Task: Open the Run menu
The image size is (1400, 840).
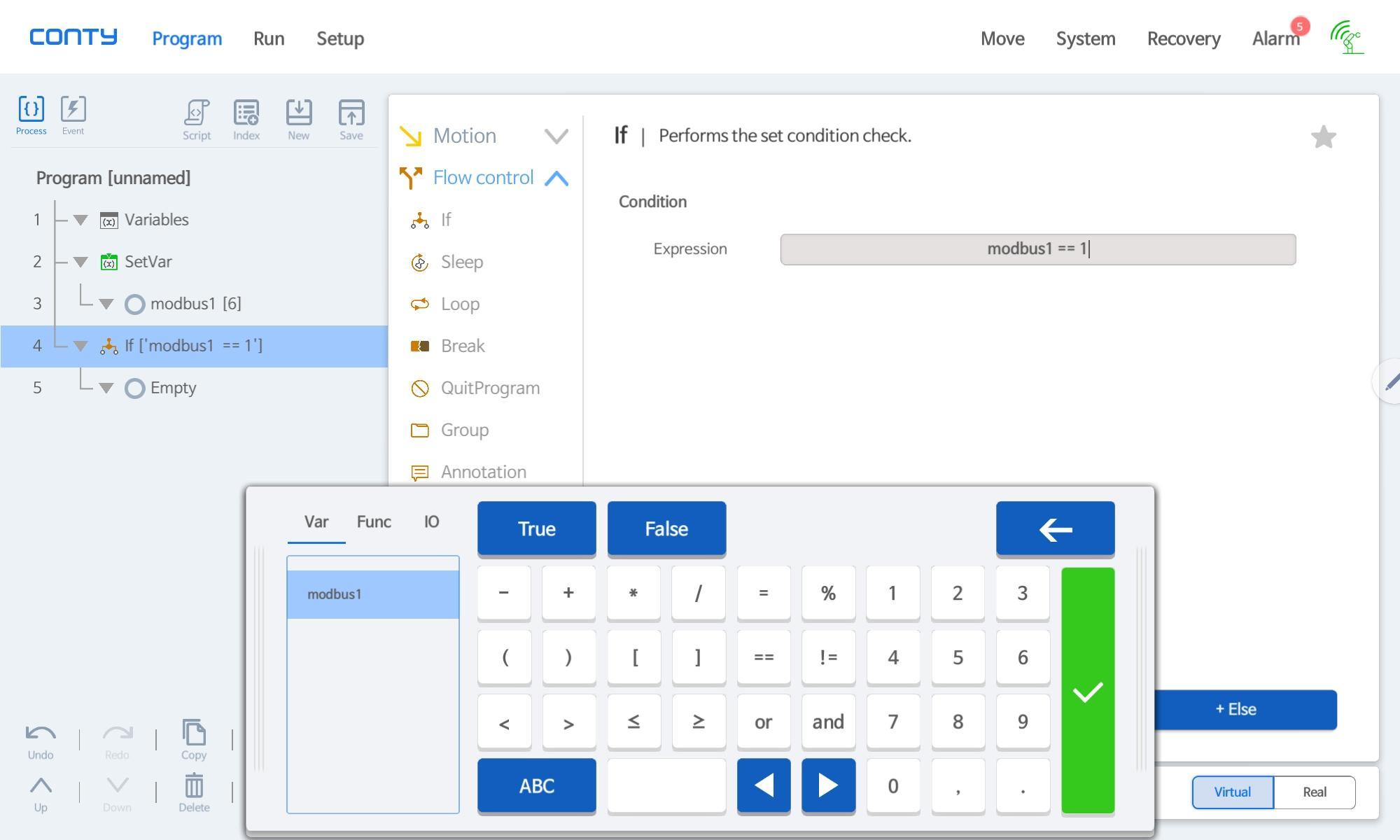Action: [x=269, y=38]
